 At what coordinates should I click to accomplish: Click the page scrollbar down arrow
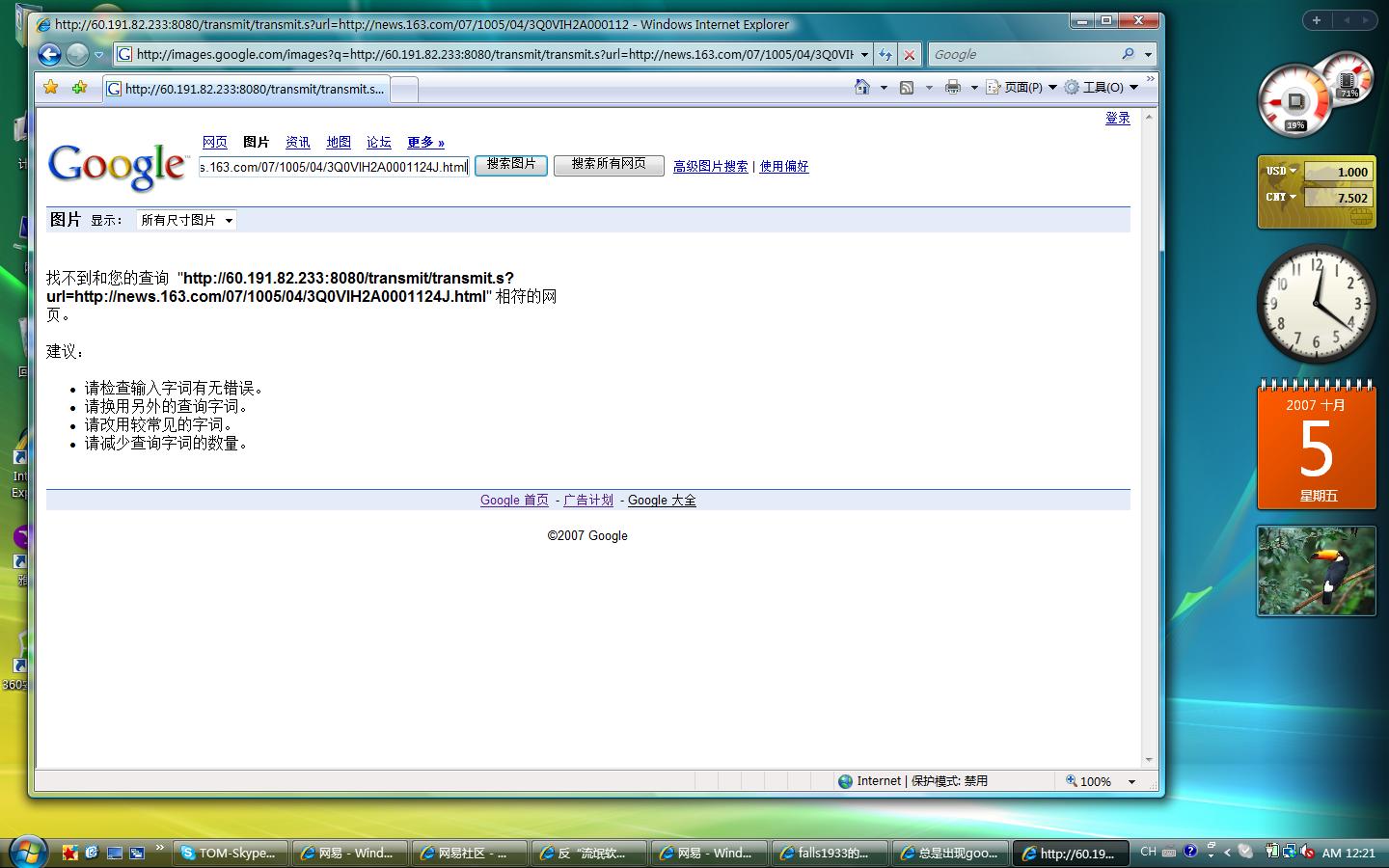pyautogui.click(x=1148, y=760)
